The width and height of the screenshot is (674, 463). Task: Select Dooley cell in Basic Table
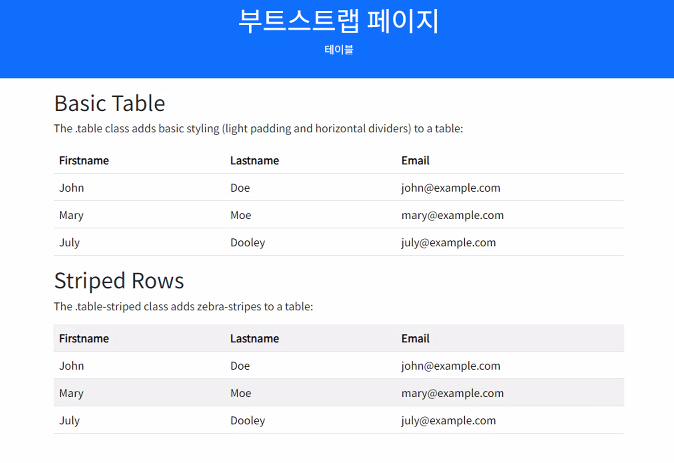click(x=248, y=243)
